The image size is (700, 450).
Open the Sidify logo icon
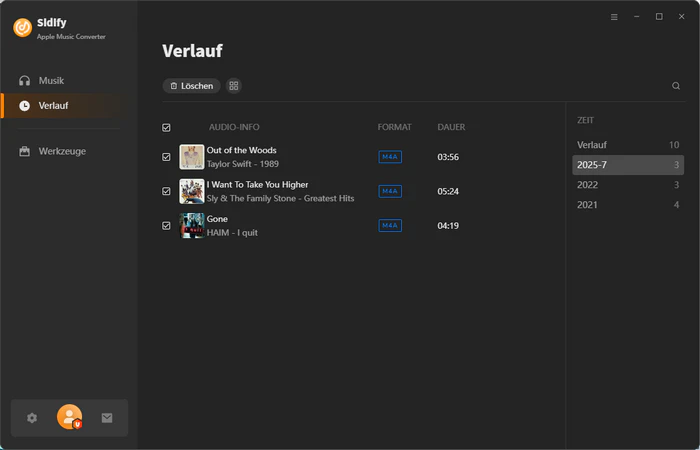(x=23, y=28)
